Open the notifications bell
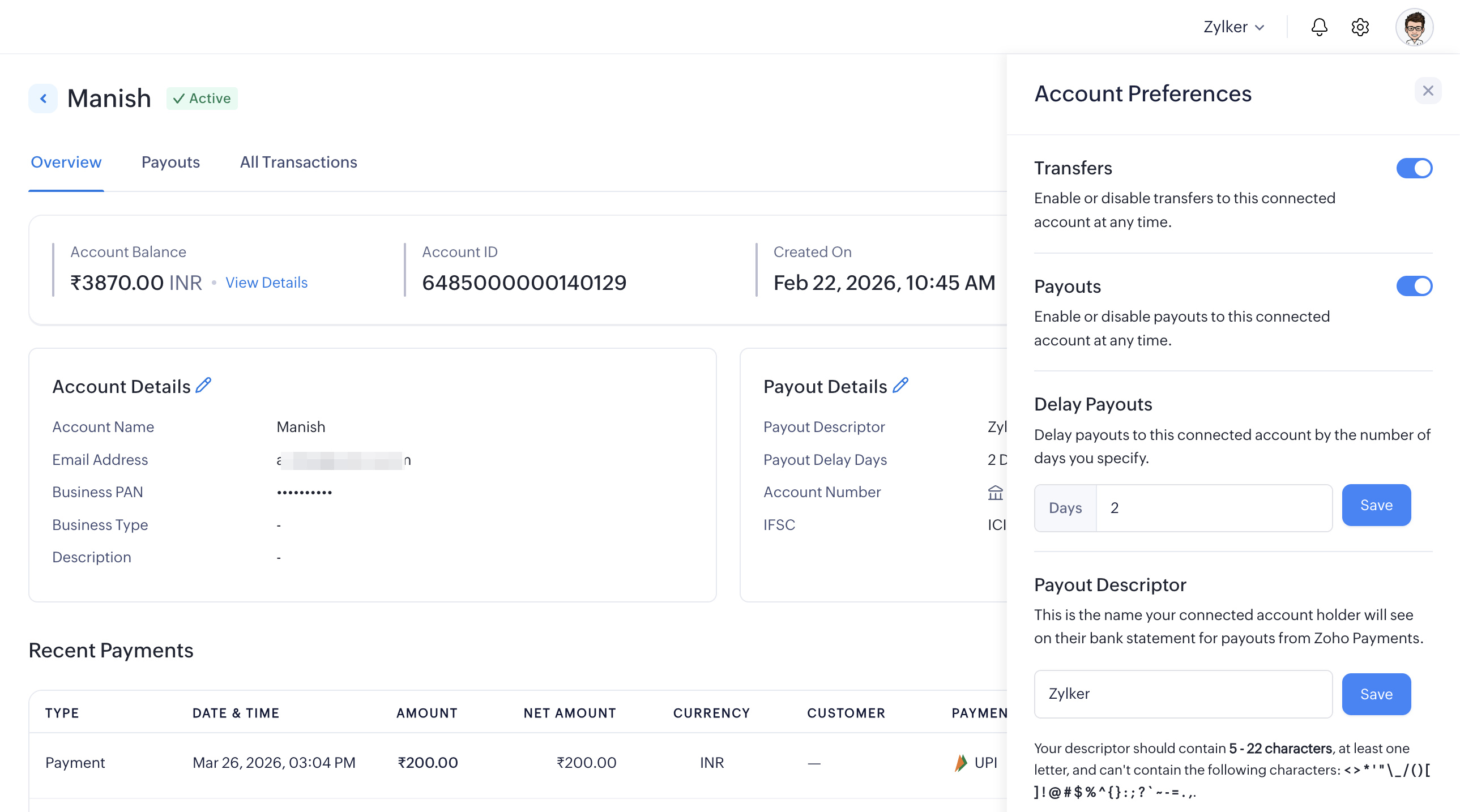 [1319, 27]
